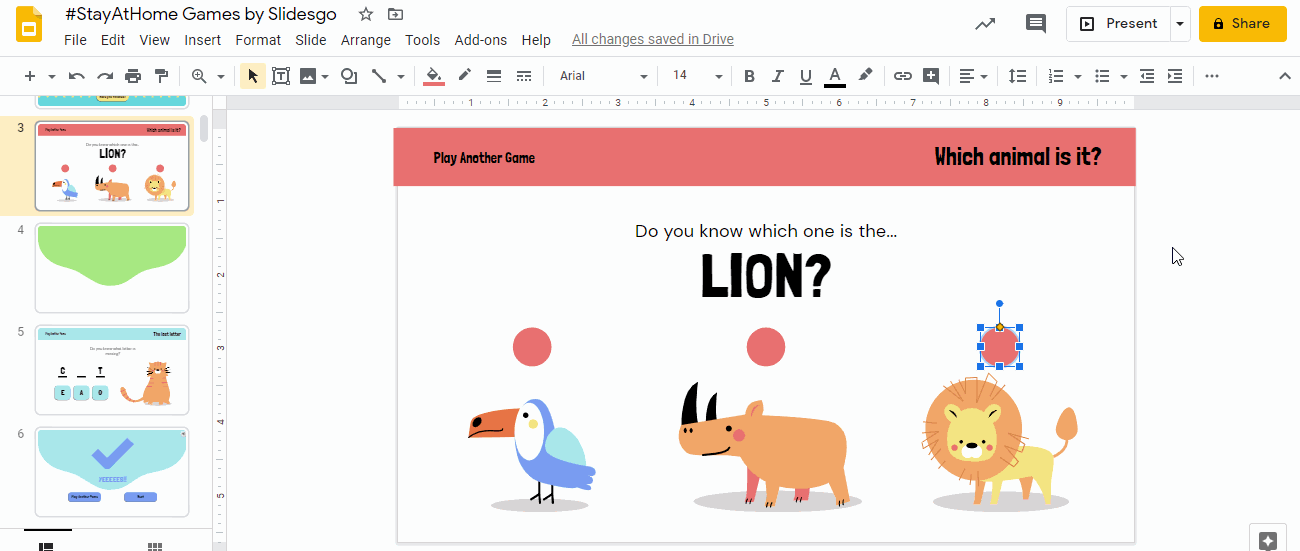Open the border weight options
The width and height of the screenshot is (1300, 551).
(x=493, y=76)
